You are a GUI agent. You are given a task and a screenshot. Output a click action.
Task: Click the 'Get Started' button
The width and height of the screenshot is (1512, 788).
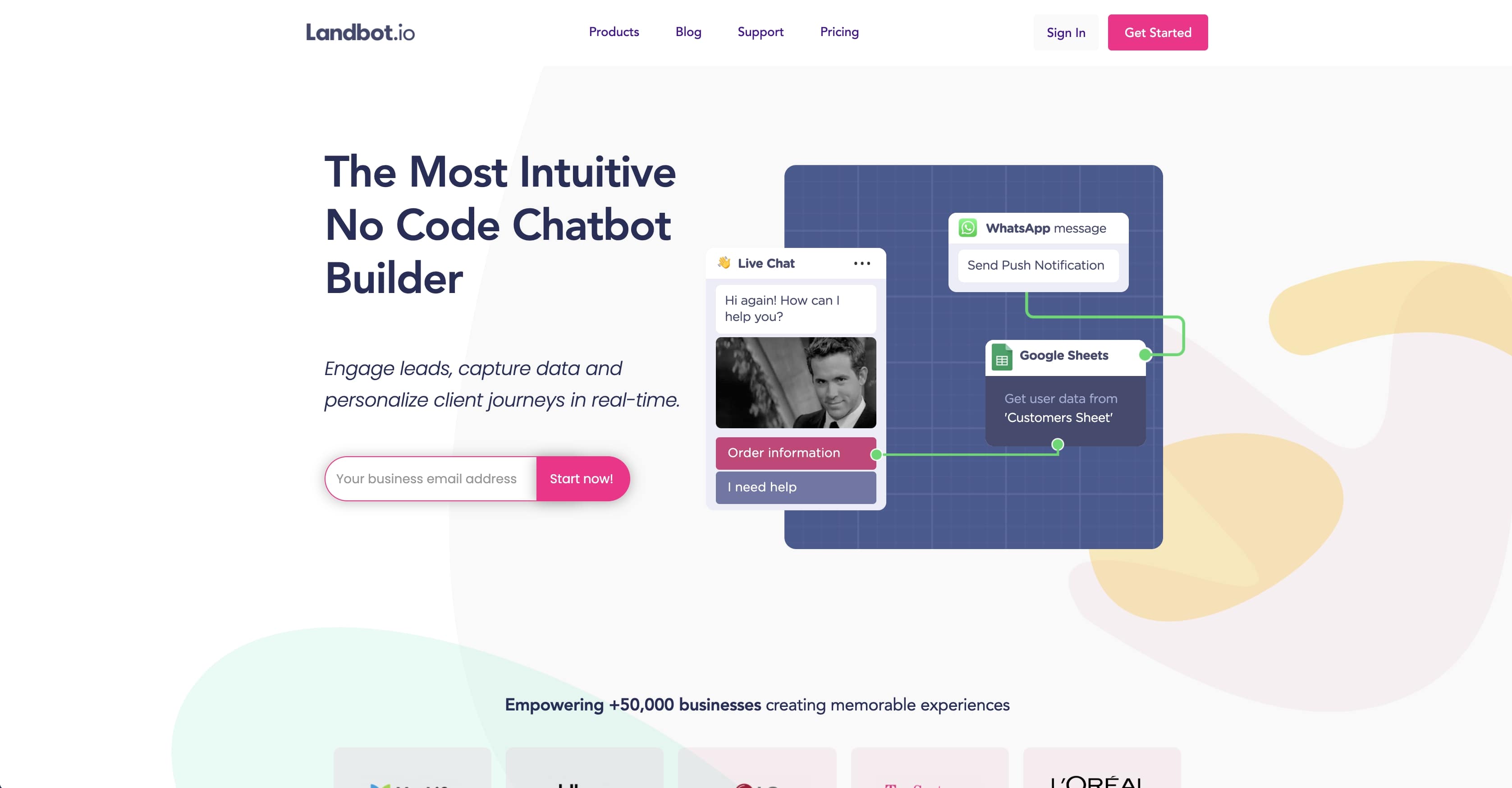[x=1158, y=33]
